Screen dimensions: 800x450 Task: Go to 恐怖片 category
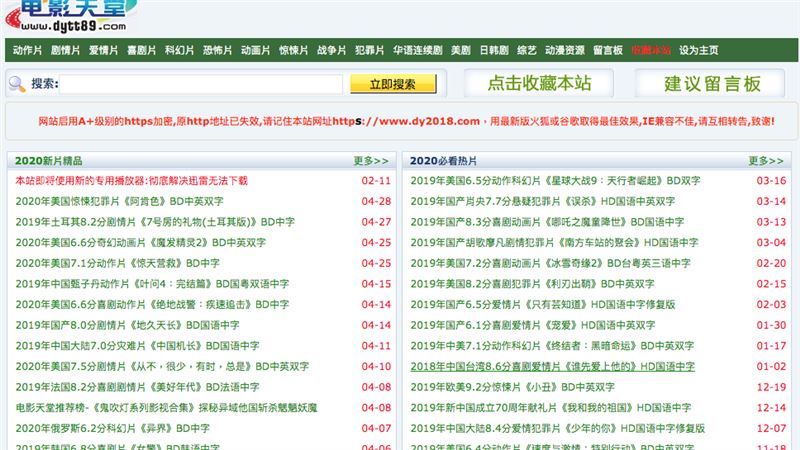tap(217, 50)
